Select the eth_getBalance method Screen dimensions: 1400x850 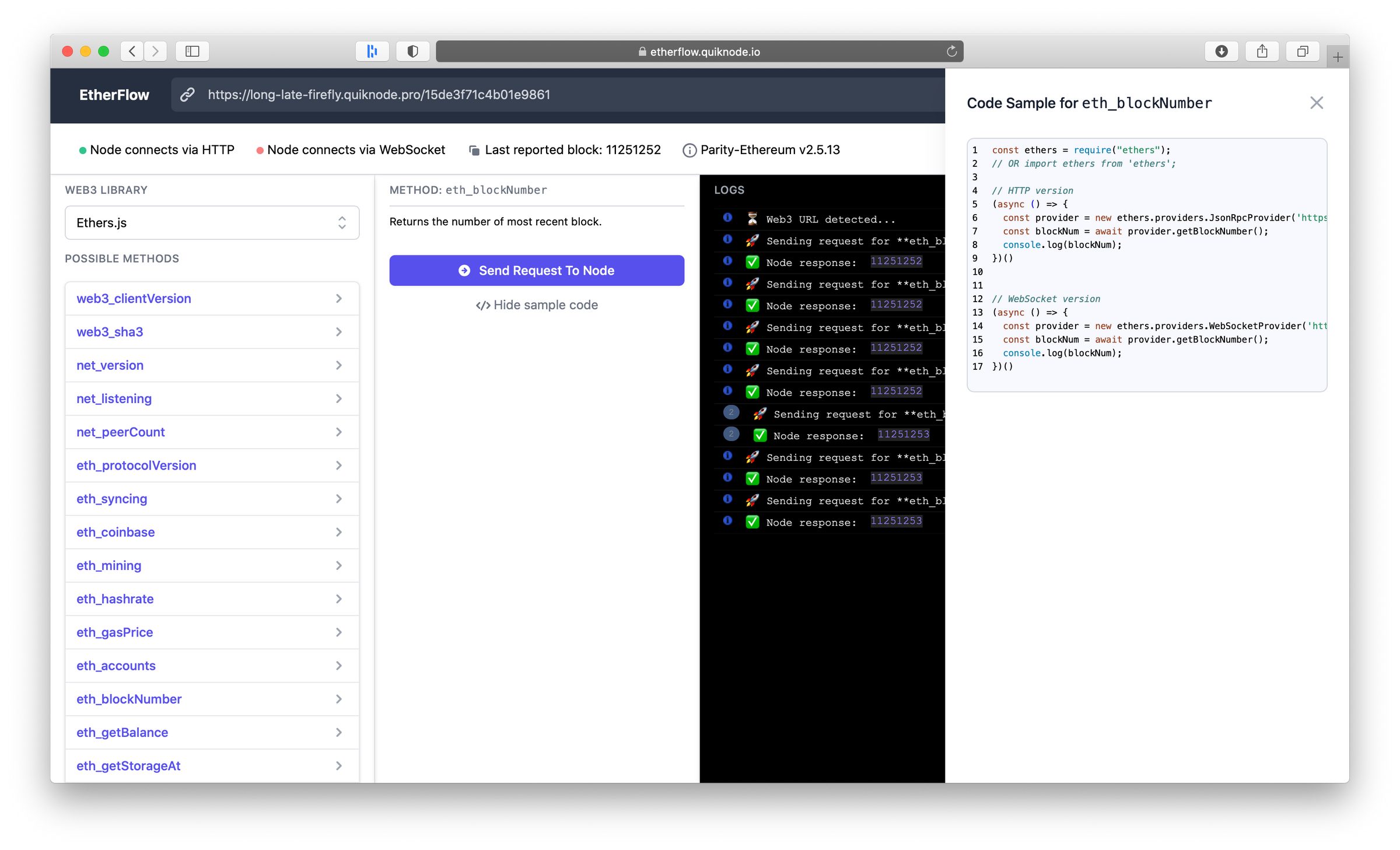[123, 732]
